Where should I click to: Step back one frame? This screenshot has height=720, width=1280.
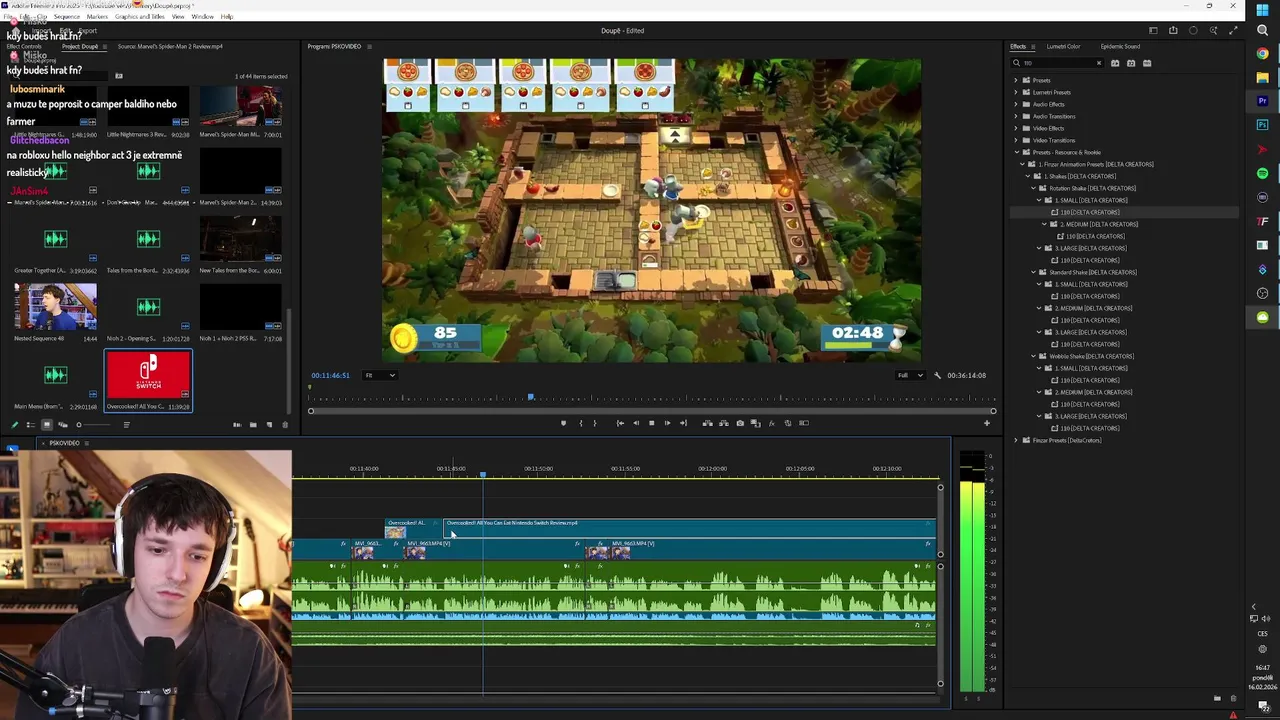tap(636, 423)
